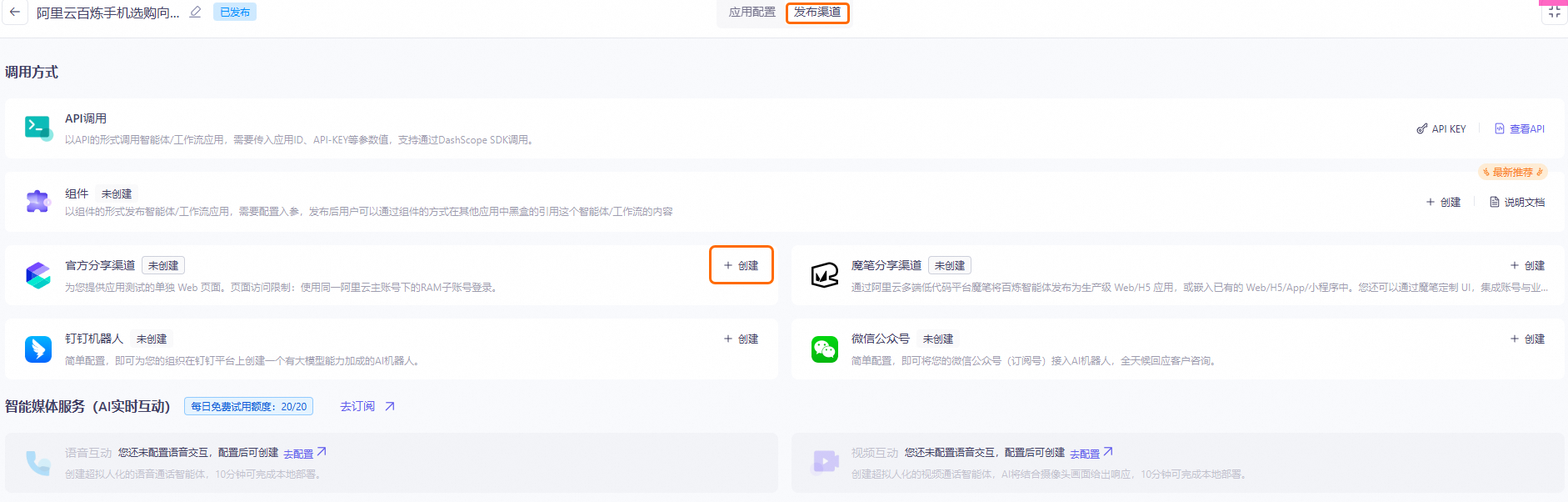Click the 最新推荐 badge
1568x502 pixels.
[1513, 173]
